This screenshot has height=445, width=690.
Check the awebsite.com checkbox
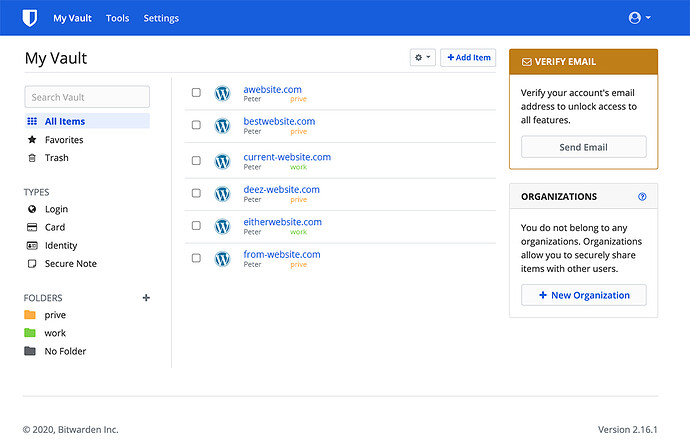(196, 92)
